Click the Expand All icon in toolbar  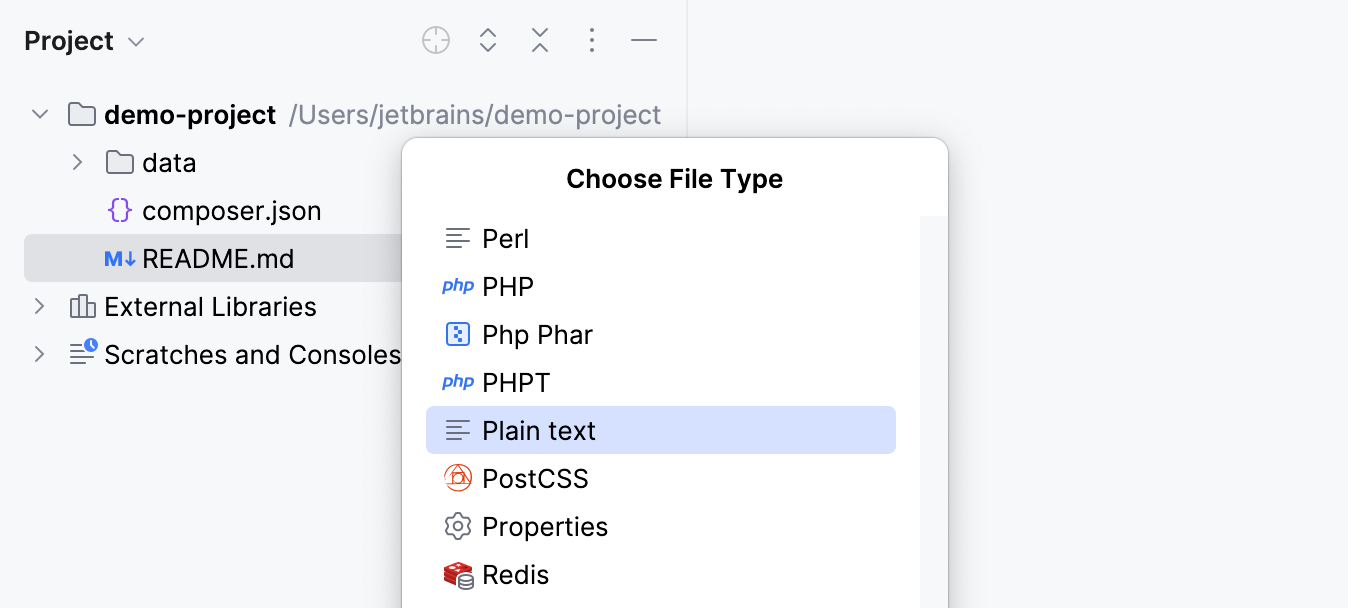coord(487,40)
